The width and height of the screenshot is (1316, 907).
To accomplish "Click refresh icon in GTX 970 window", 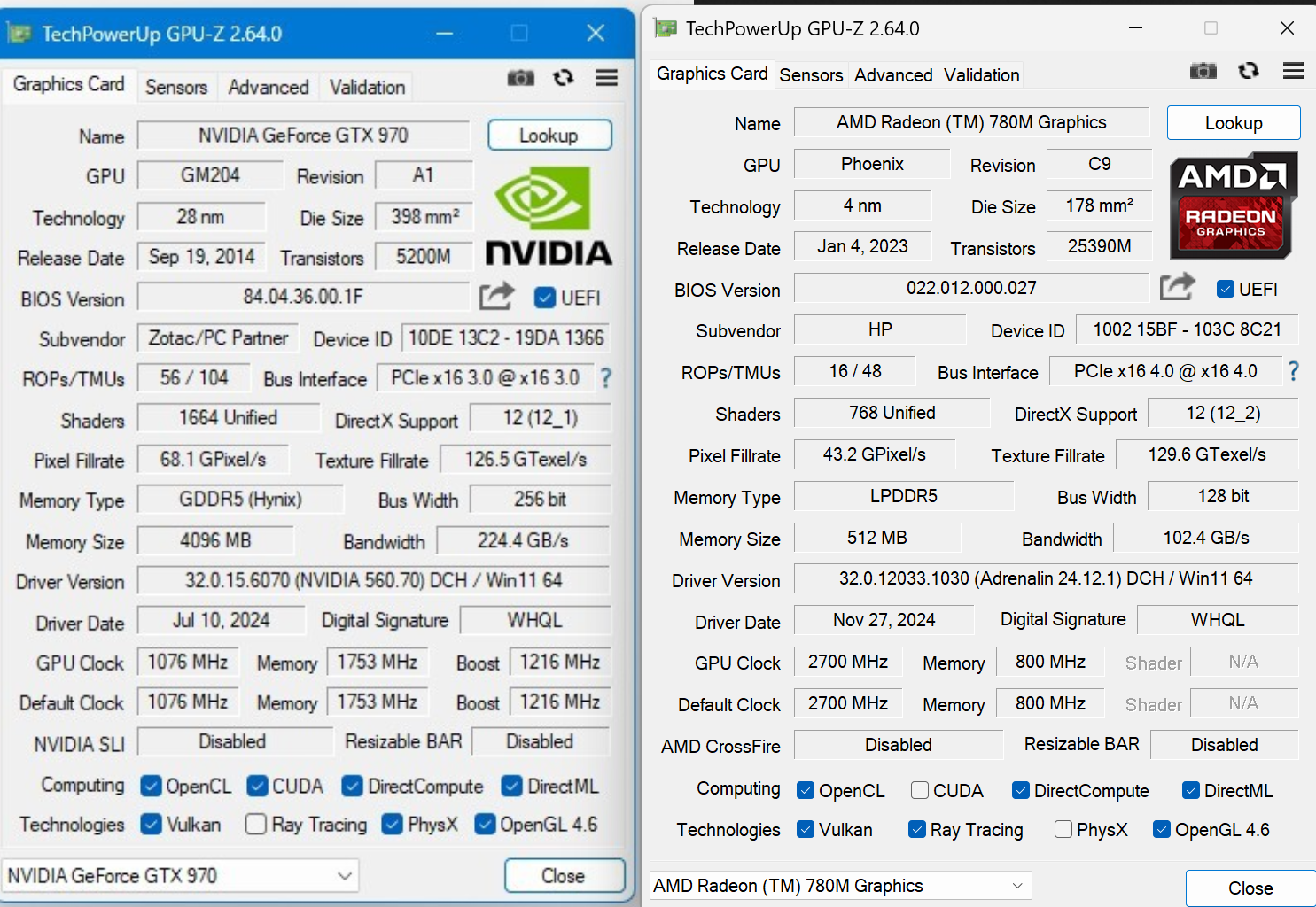I will pyautogui.click(x=564, y=78).
